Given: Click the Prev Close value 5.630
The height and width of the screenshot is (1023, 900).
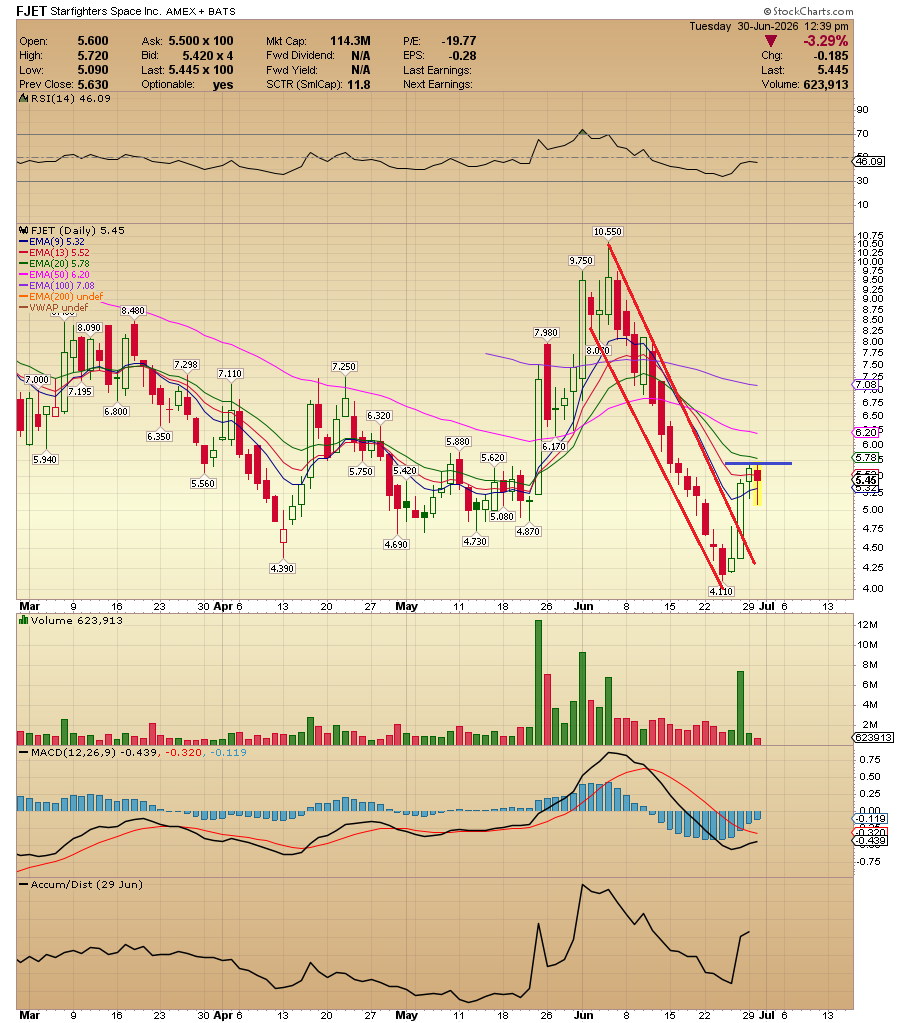Looking at the screenshot, I should tap(93, 84).
